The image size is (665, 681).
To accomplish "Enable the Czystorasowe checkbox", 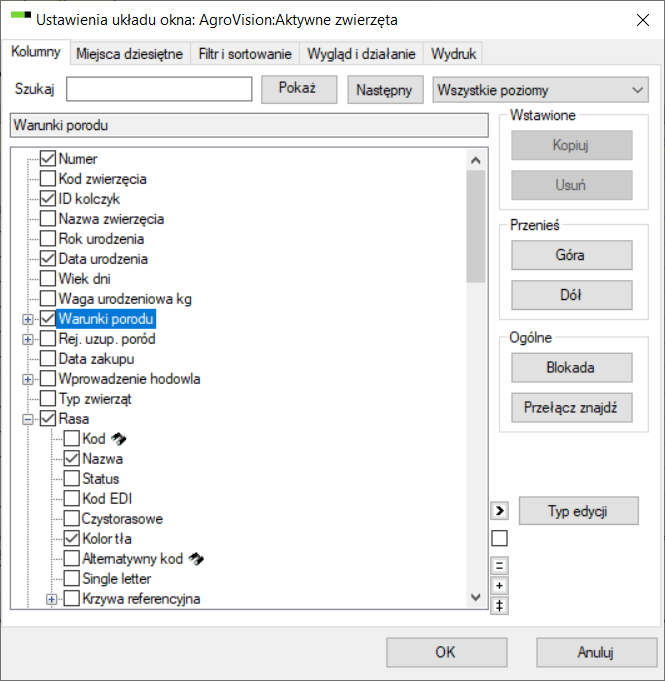I will [x=72, y=518].
